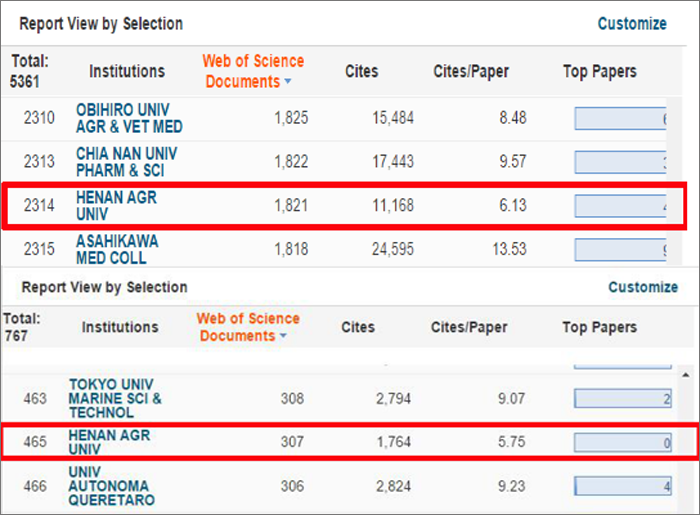
Task: Open CHIA NAN UNIV PHARM & SCI link
Action: pyautogui.click(x=126, y=162)
